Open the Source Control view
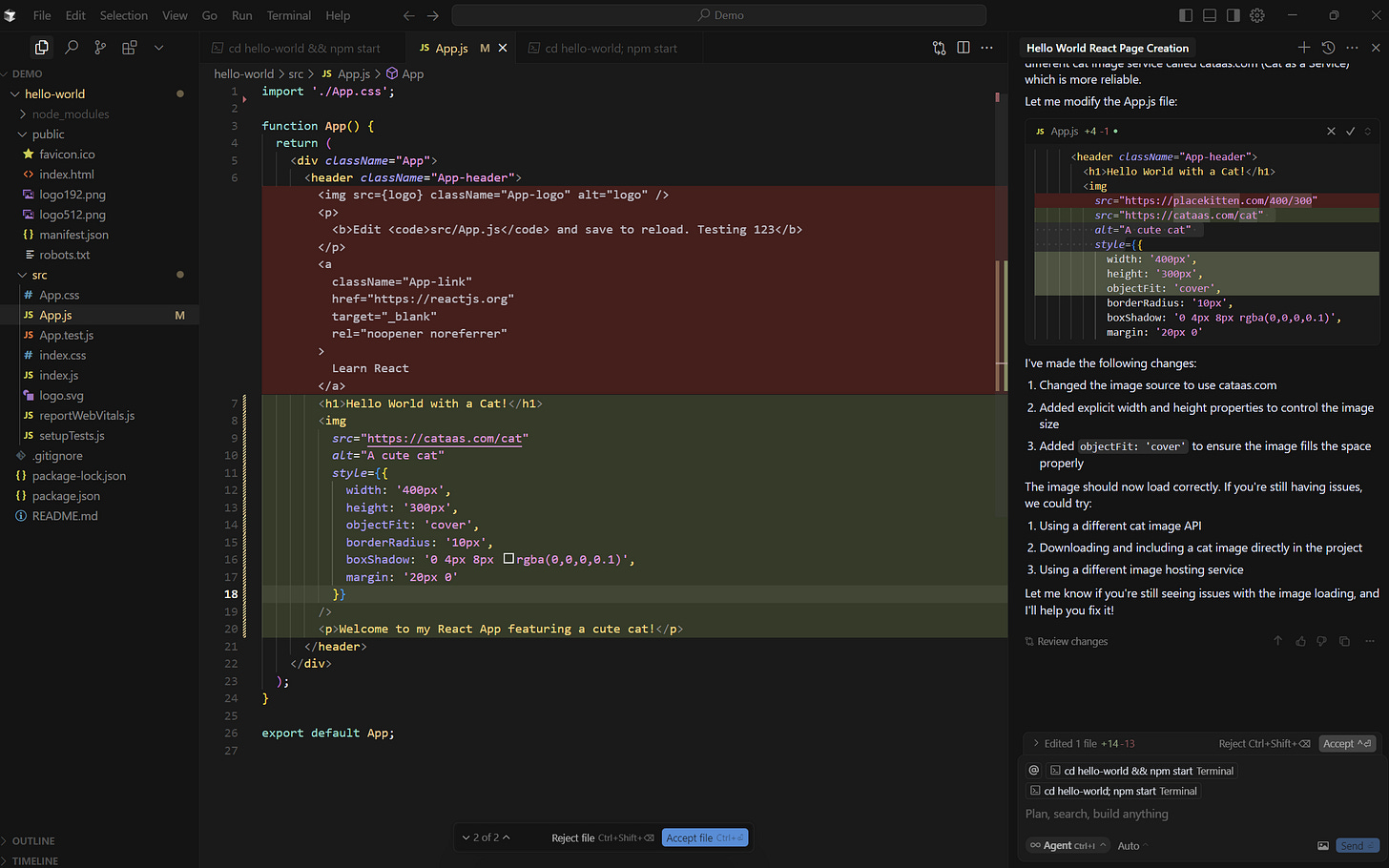The width and height of the screenshot is (1389, 868). (x=100, y=47)
